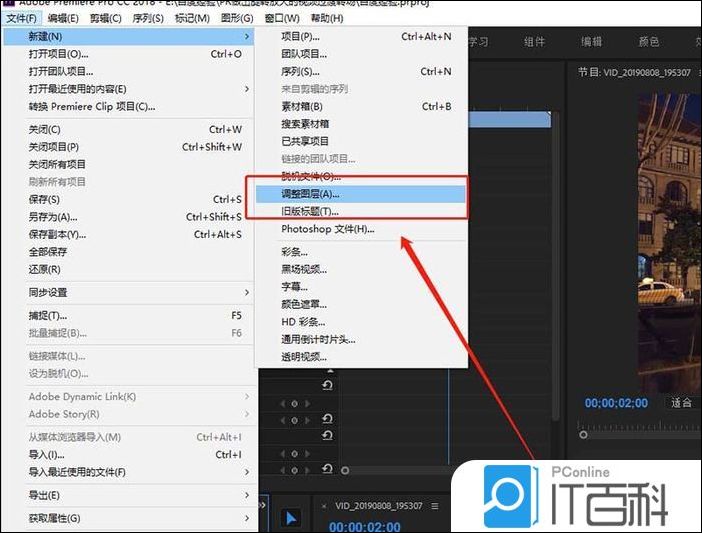
Task: Select Photoshop 文件(H)...
Action: (361, 229)
